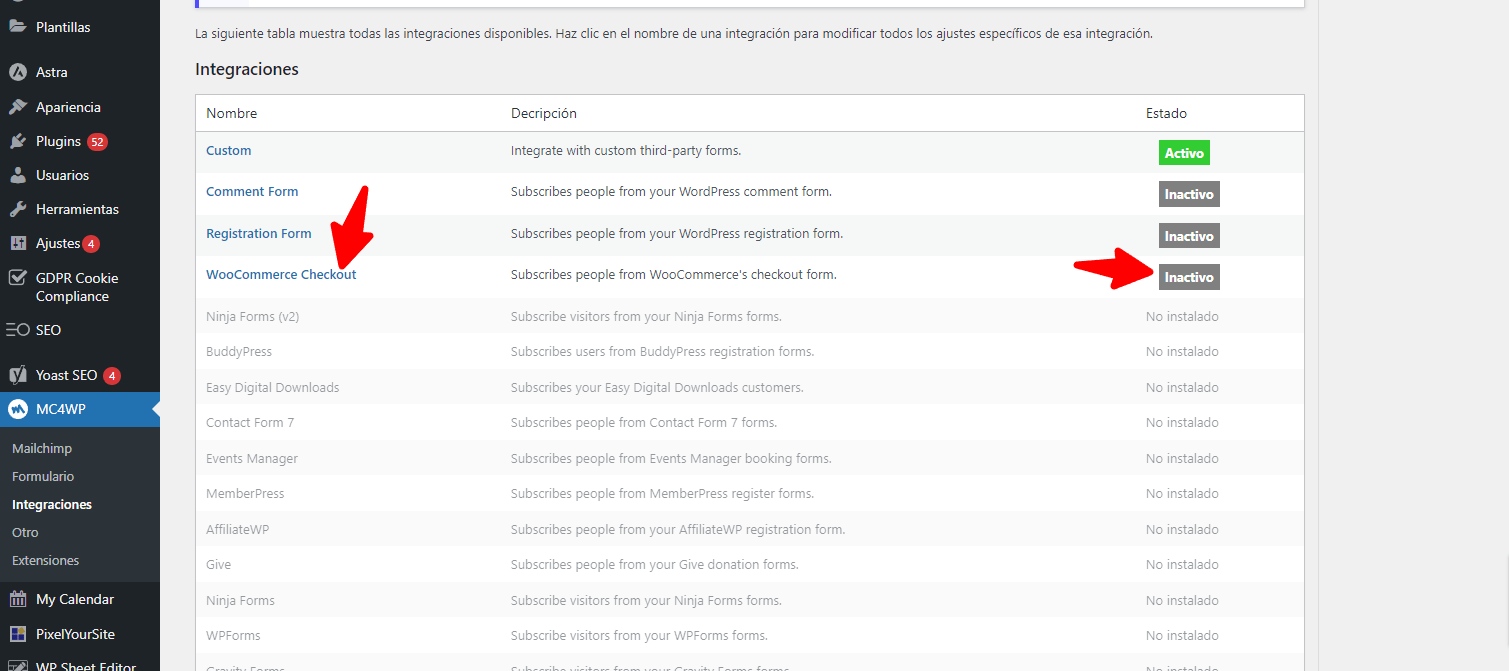The height and width of the screenshot is (671, 1509).
Task: Click the Events Manager row name
Action: tap(252, 458)
